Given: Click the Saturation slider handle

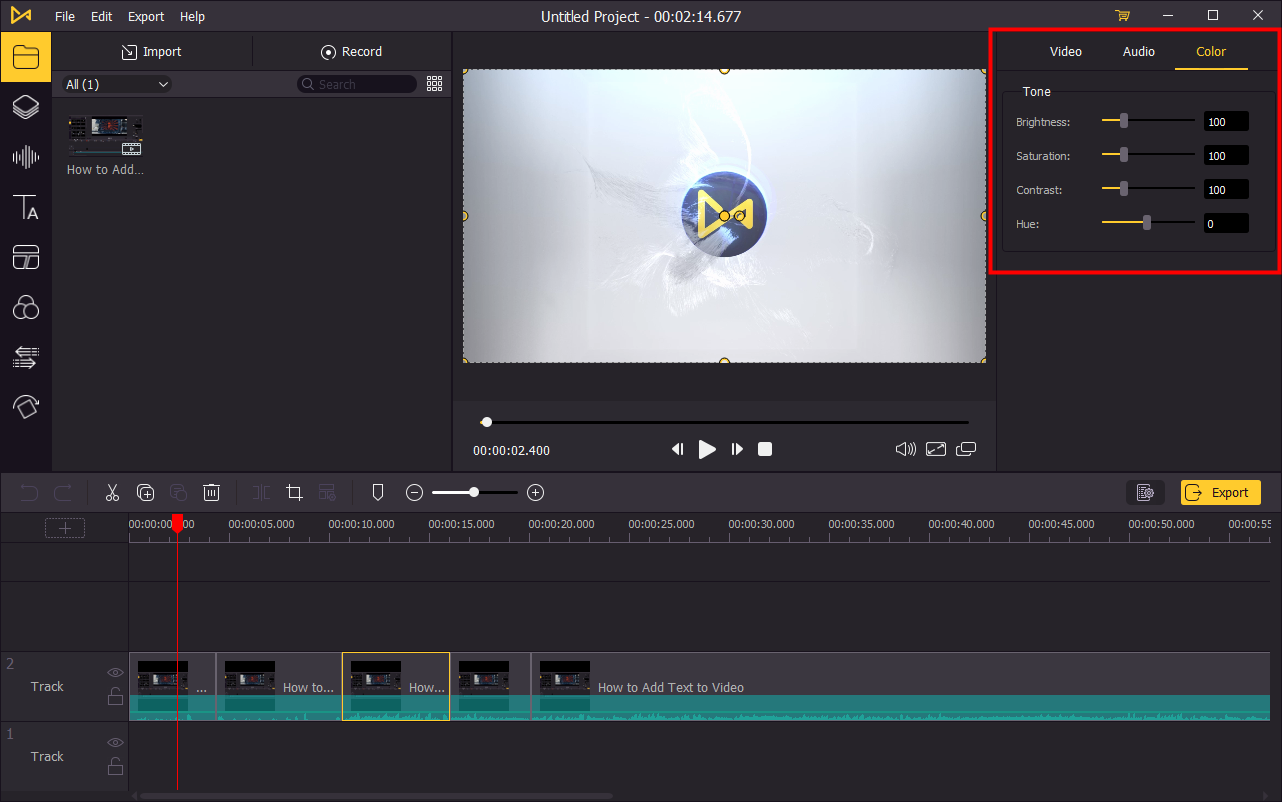Looking at the screenshot, I should (1124, 155).
